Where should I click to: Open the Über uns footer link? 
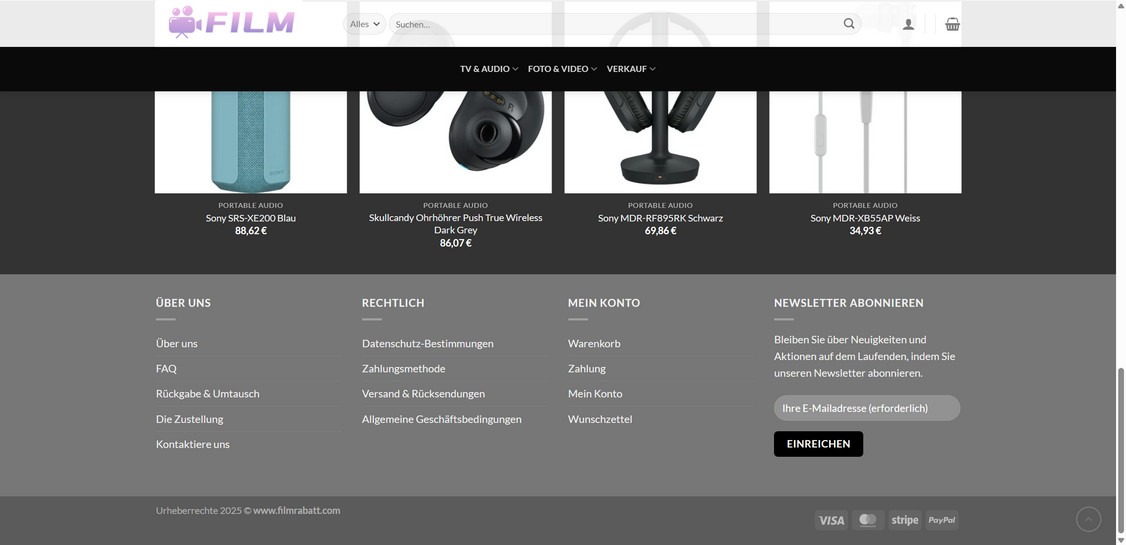177,343
